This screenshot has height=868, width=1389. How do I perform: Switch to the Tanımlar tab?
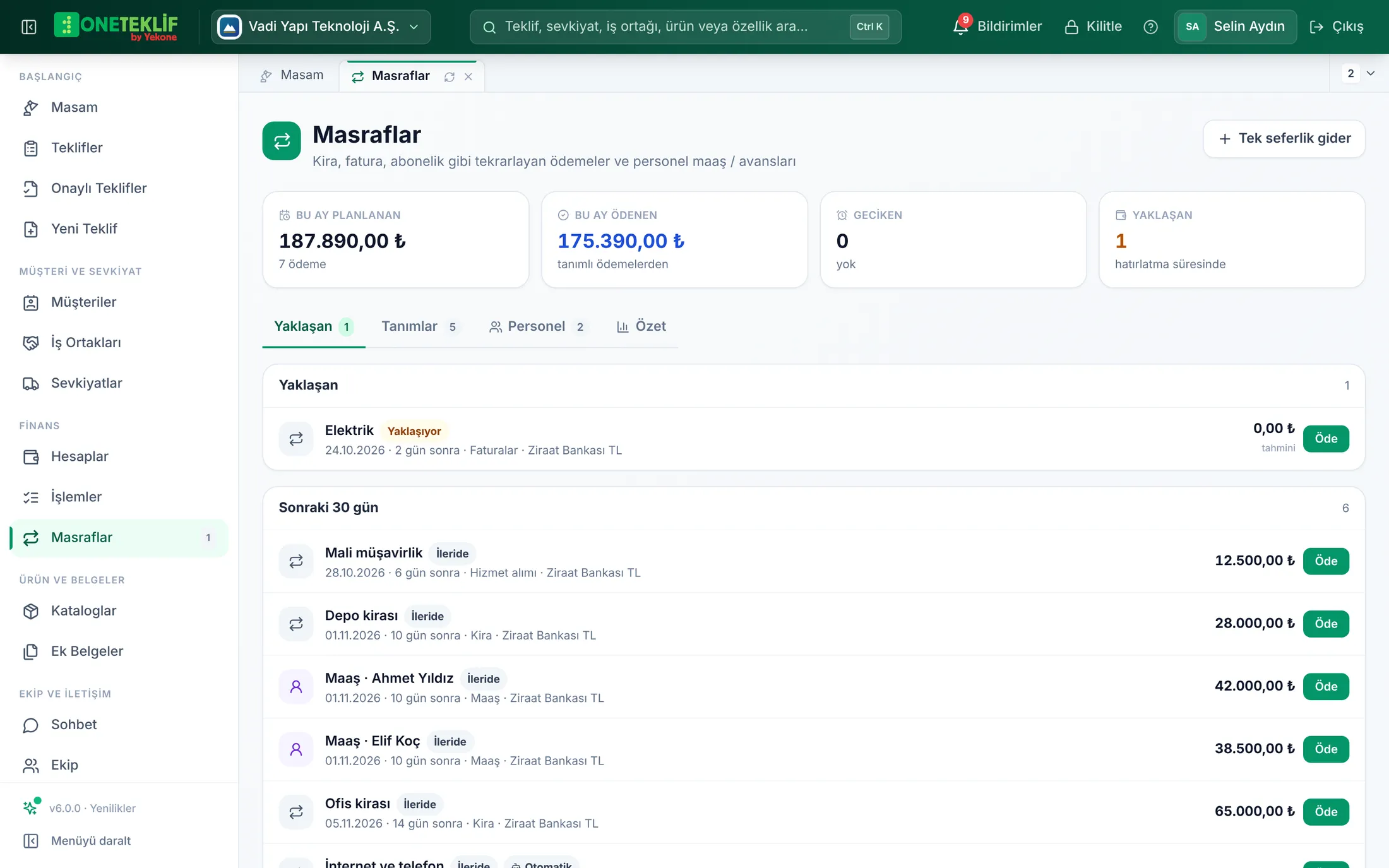click(420, 326)
